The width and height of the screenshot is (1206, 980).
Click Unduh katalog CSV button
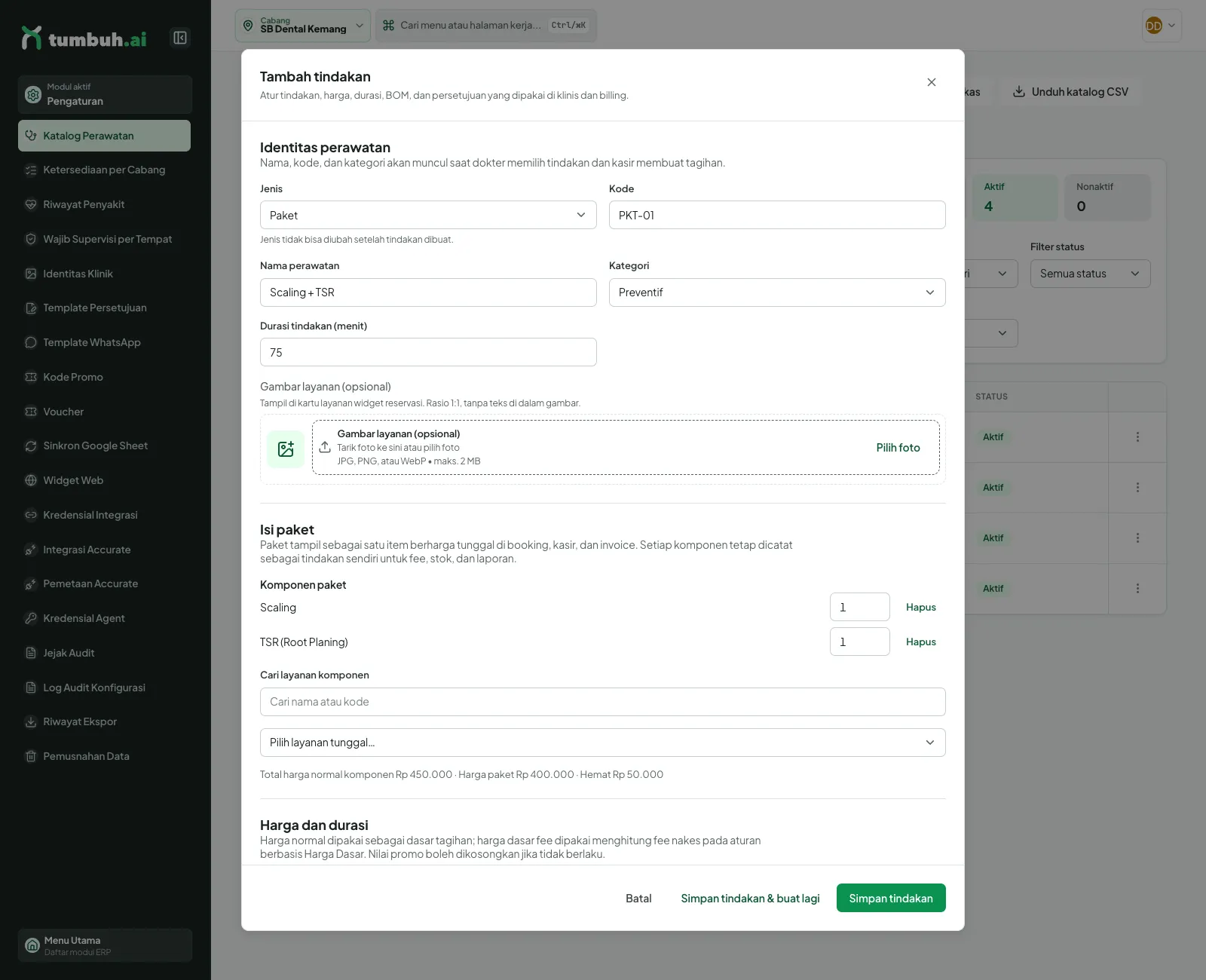[1070, 92]
